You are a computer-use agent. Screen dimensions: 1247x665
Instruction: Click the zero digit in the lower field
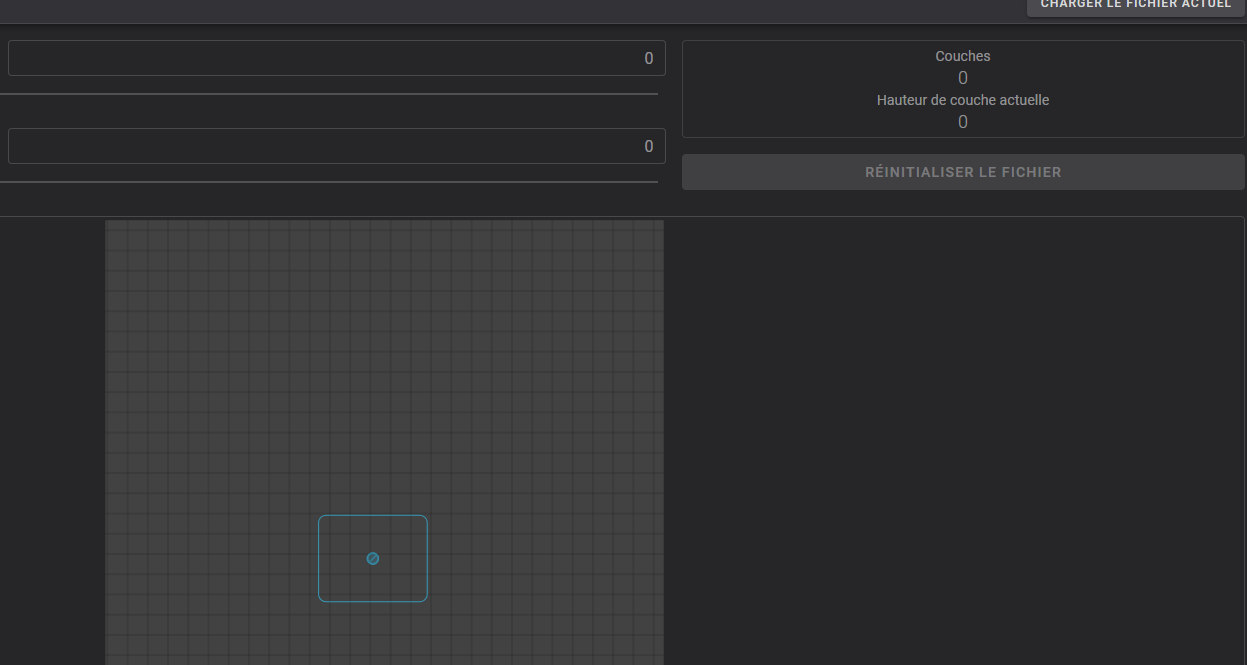pos(649,146)
